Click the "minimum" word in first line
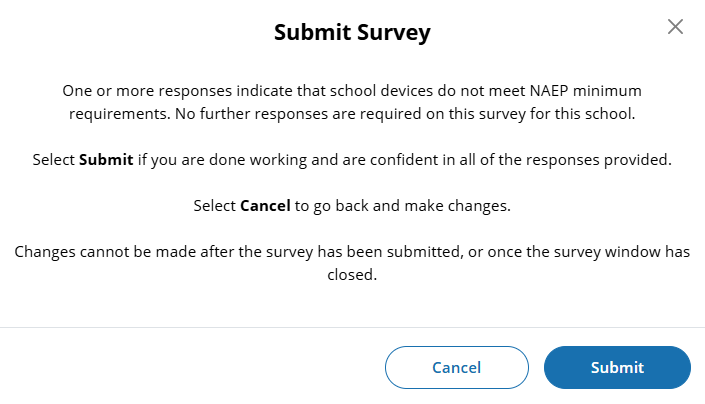 tap(612, 90)
